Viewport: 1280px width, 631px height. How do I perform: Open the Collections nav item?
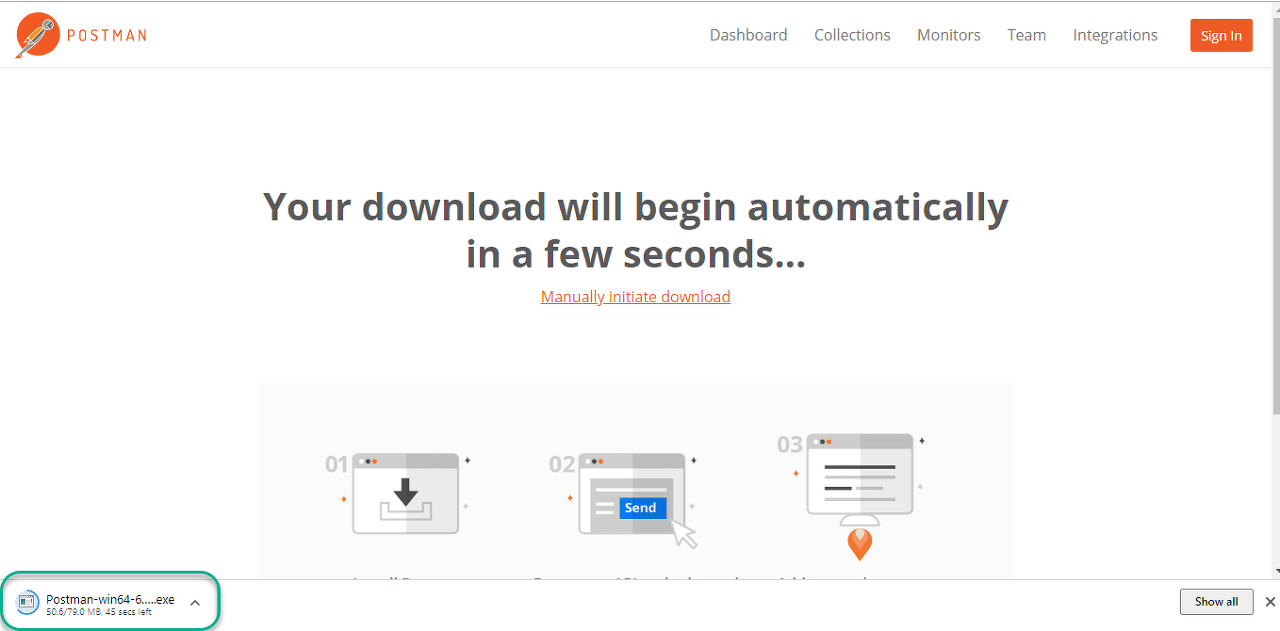click(x=852, y=35)
